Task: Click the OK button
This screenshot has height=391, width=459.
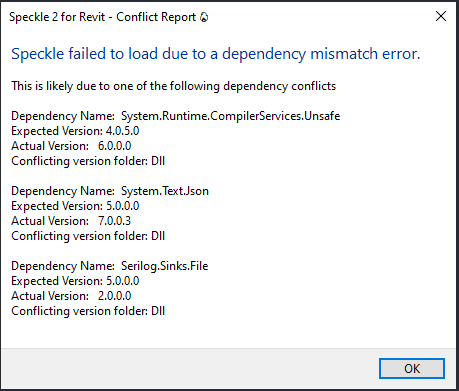Action: click(x=412, y=368)
